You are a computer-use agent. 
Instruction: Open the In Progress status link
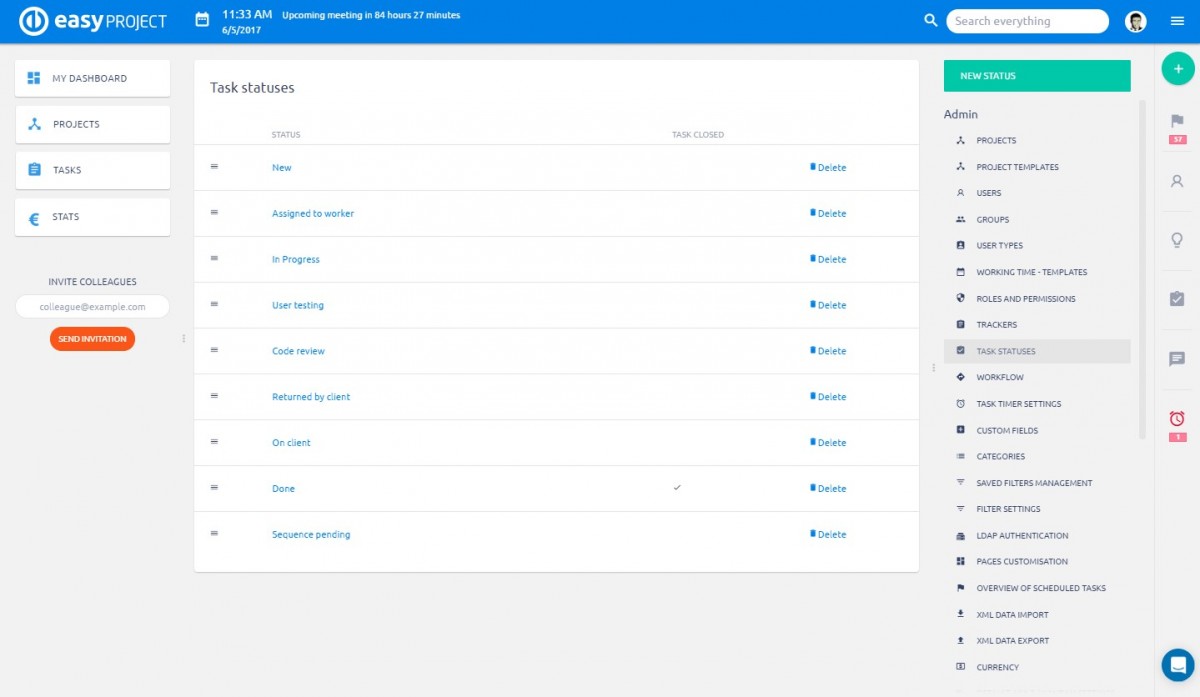pyautogui.click(x=296, y=259)
